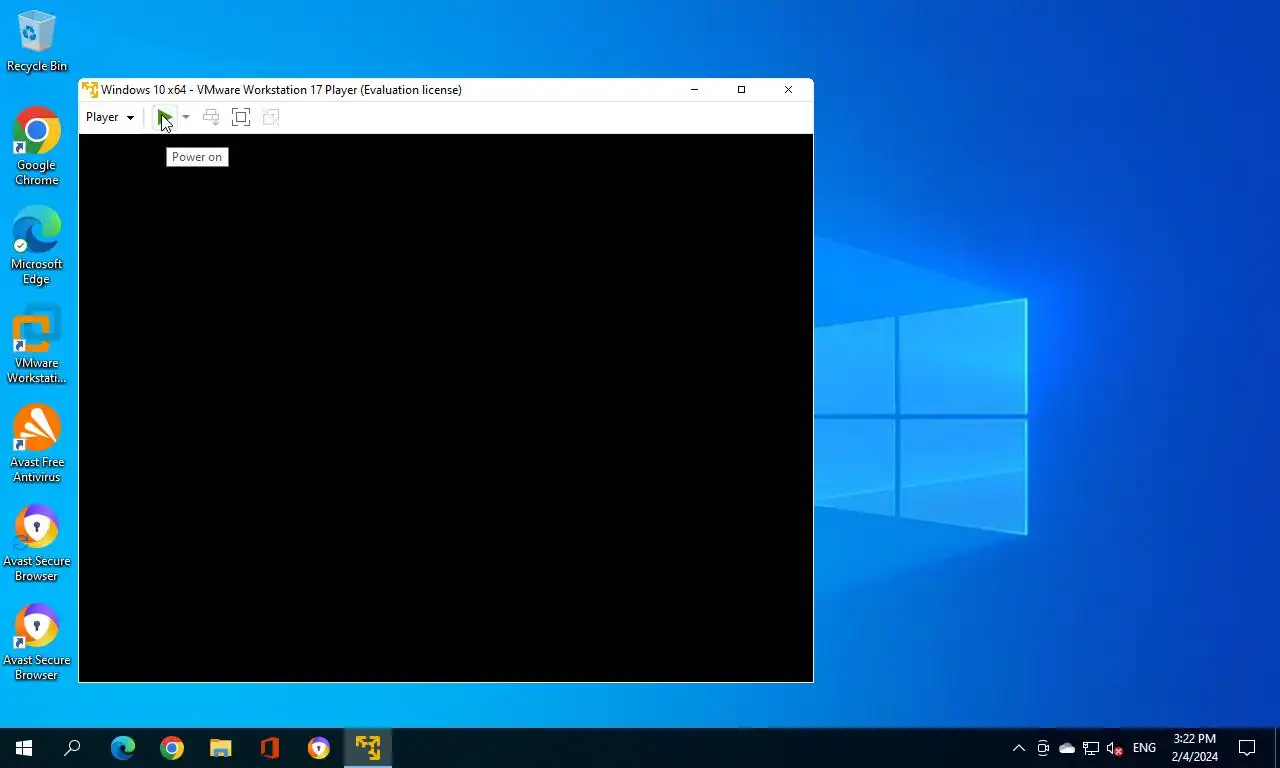
Task: Open the Windows Start menu
Action: point(24,748)
